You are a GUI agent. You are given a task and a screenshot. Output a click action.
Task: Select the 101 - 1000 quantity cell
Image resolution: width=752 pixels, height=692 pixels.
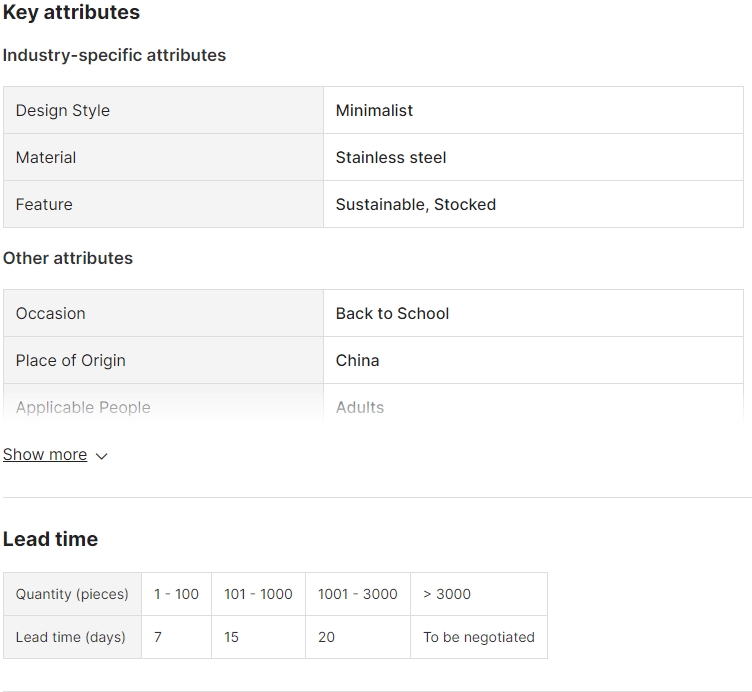[x=258, y=594]
